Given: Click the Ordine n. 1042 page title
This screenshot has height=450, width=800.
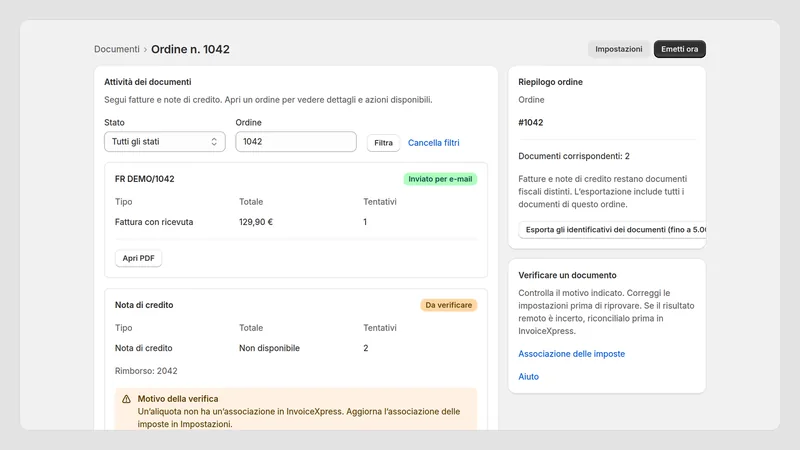Looking at the screenshot, I should pos(190,49).
